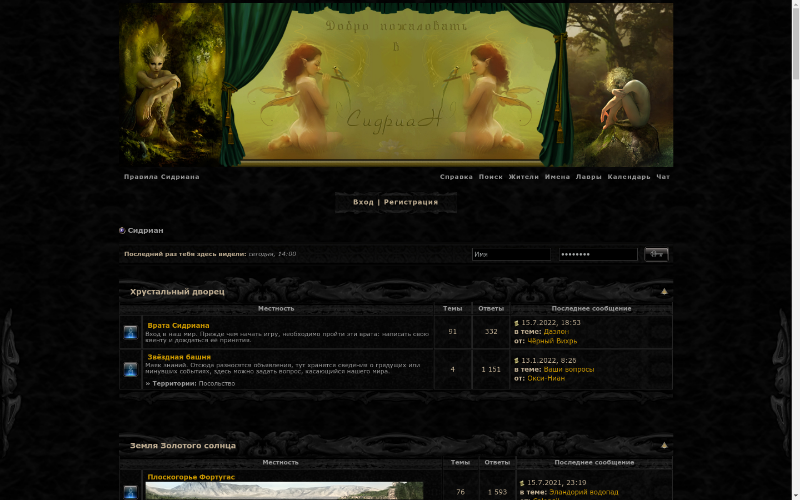Open the Правила Сидриана link
Image resolution: width=800 pixels, height=500 pixels.
click(x=161, y=177)
